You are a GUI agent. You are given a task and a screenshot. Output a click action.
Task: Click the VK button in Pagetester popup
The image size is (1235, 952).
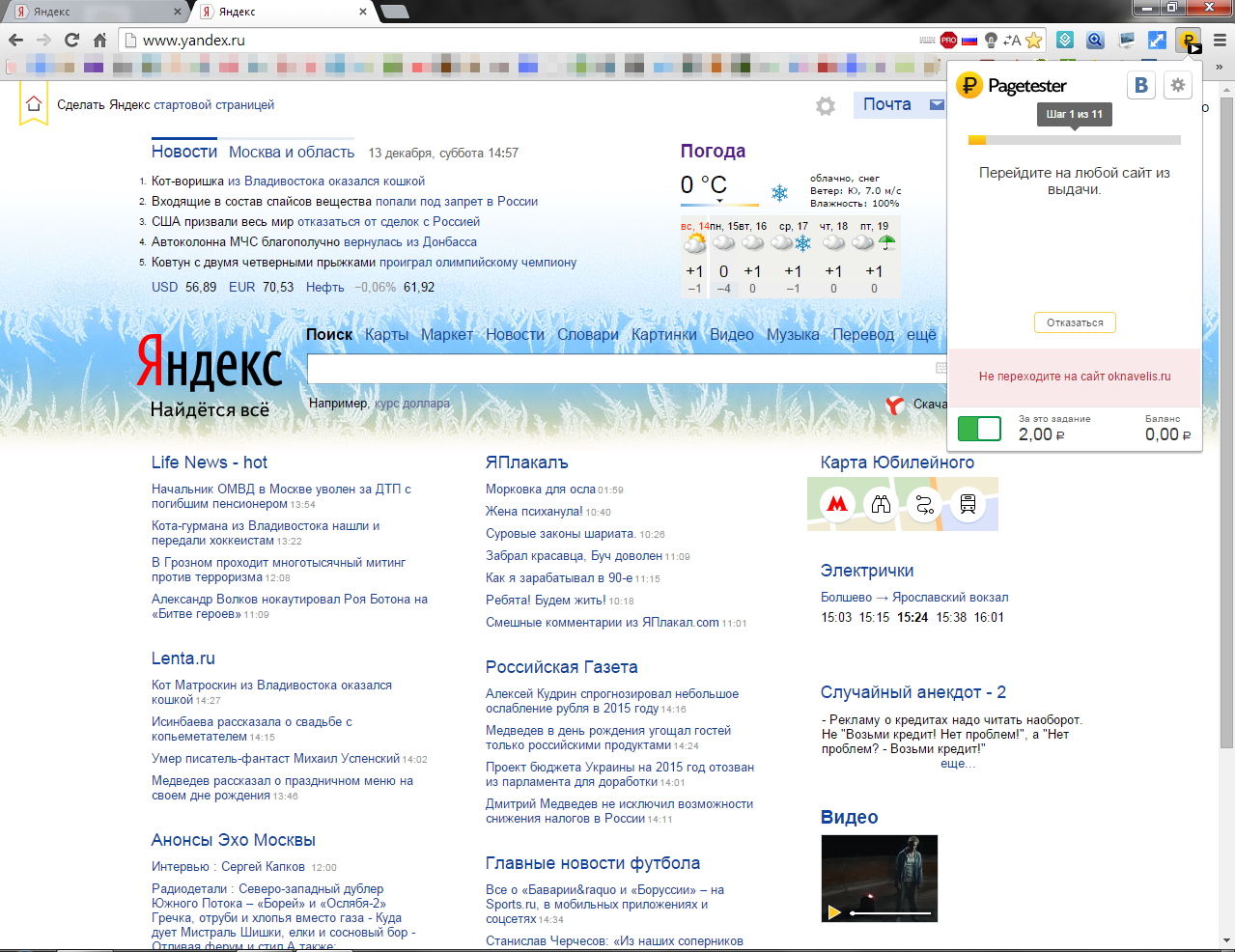1141,85
